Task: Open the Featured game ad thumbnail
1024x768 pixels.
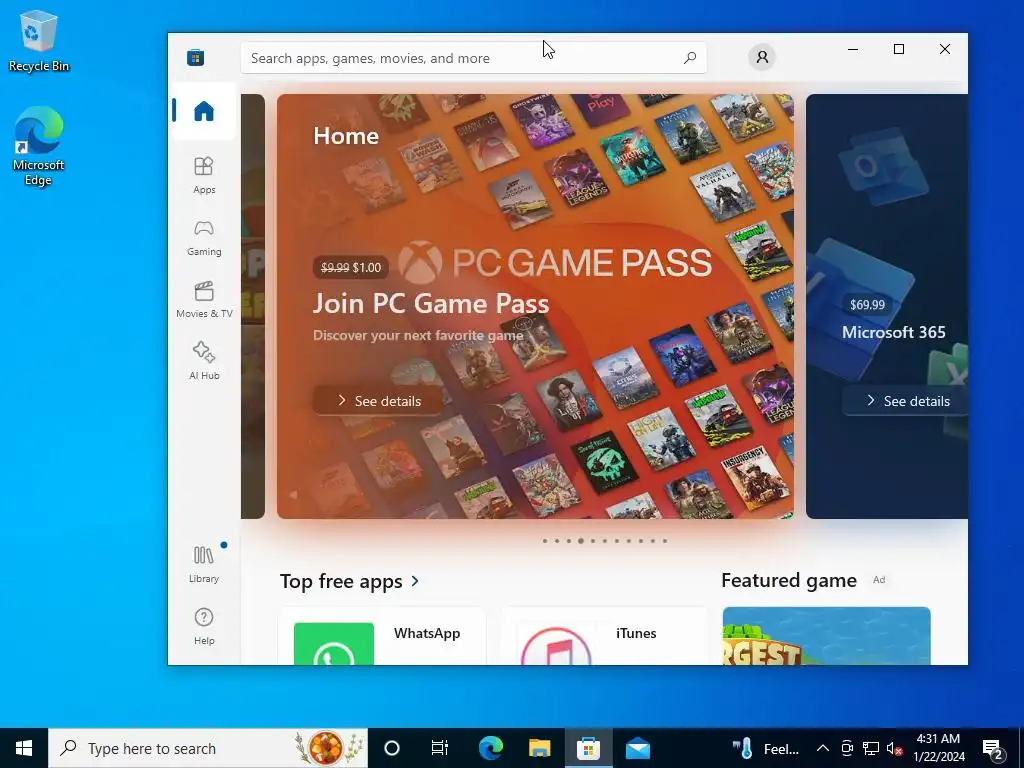Action: [826, 636]
